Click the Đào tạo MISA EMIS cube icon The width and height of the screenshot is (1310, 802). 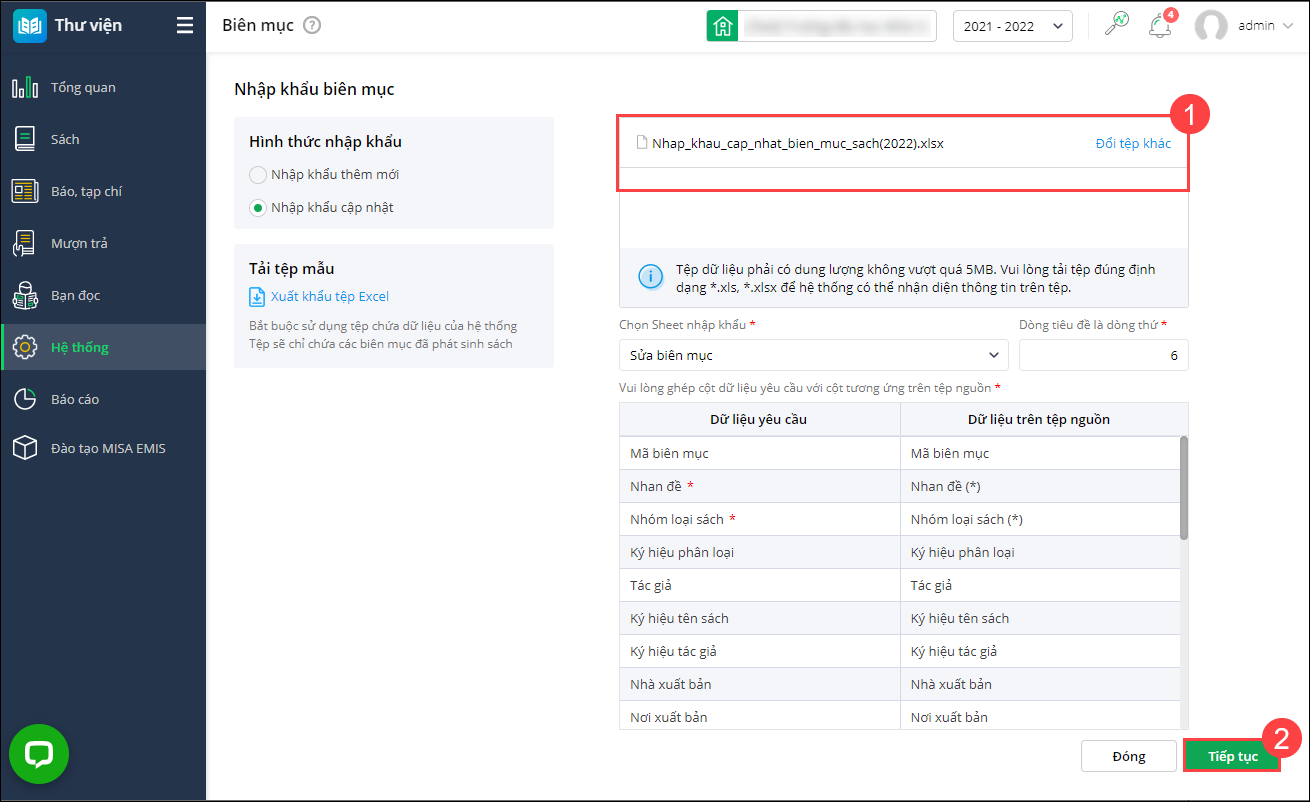(25, 448)
